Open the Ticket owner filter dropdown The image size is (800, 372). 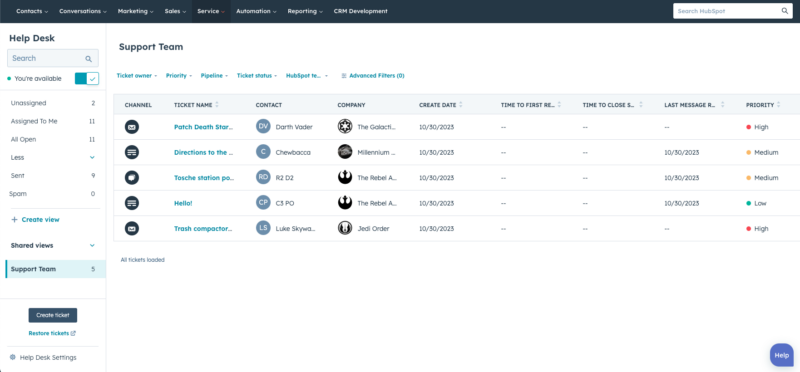click(137, 76)
